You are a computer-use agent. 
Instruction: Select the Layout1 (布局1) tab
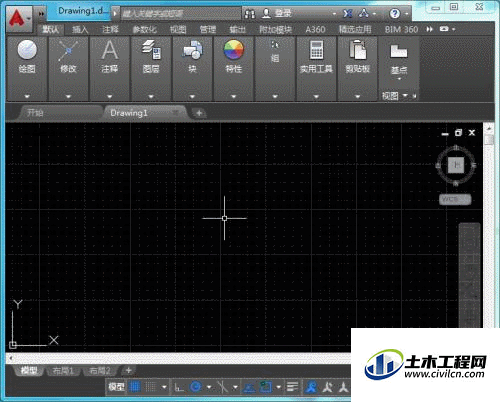[x=63, y=370]
